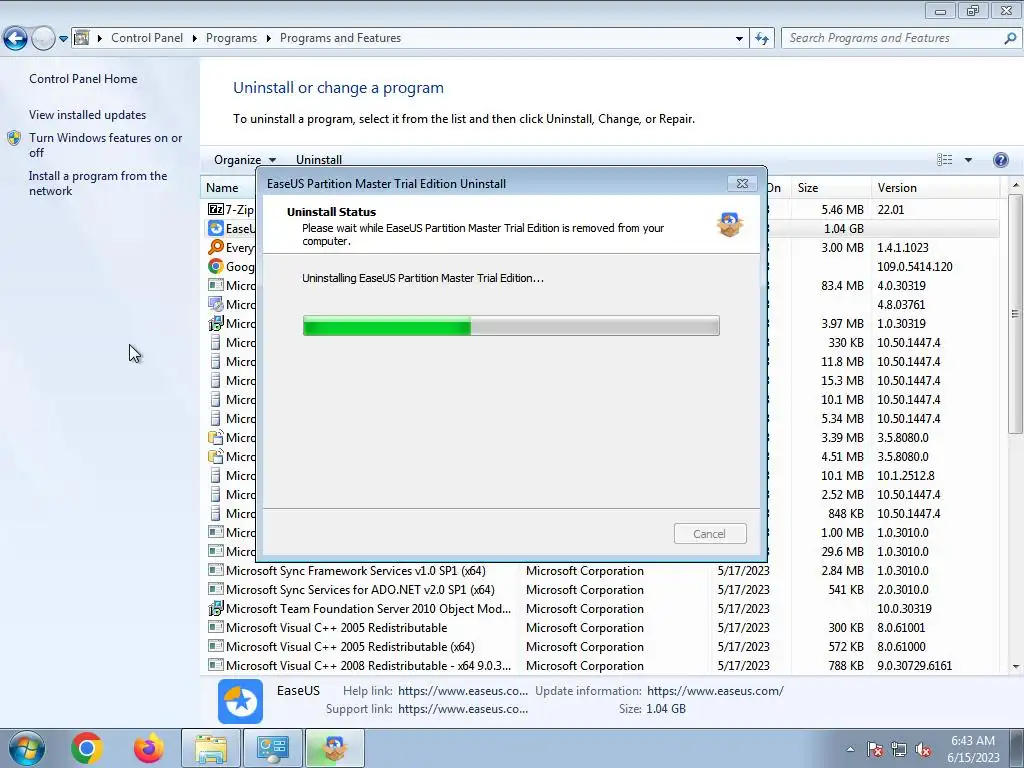The image size is (1024, 768).
Task: Cancel the EaseUS uninstall
Action: click(x=709, y=534)
